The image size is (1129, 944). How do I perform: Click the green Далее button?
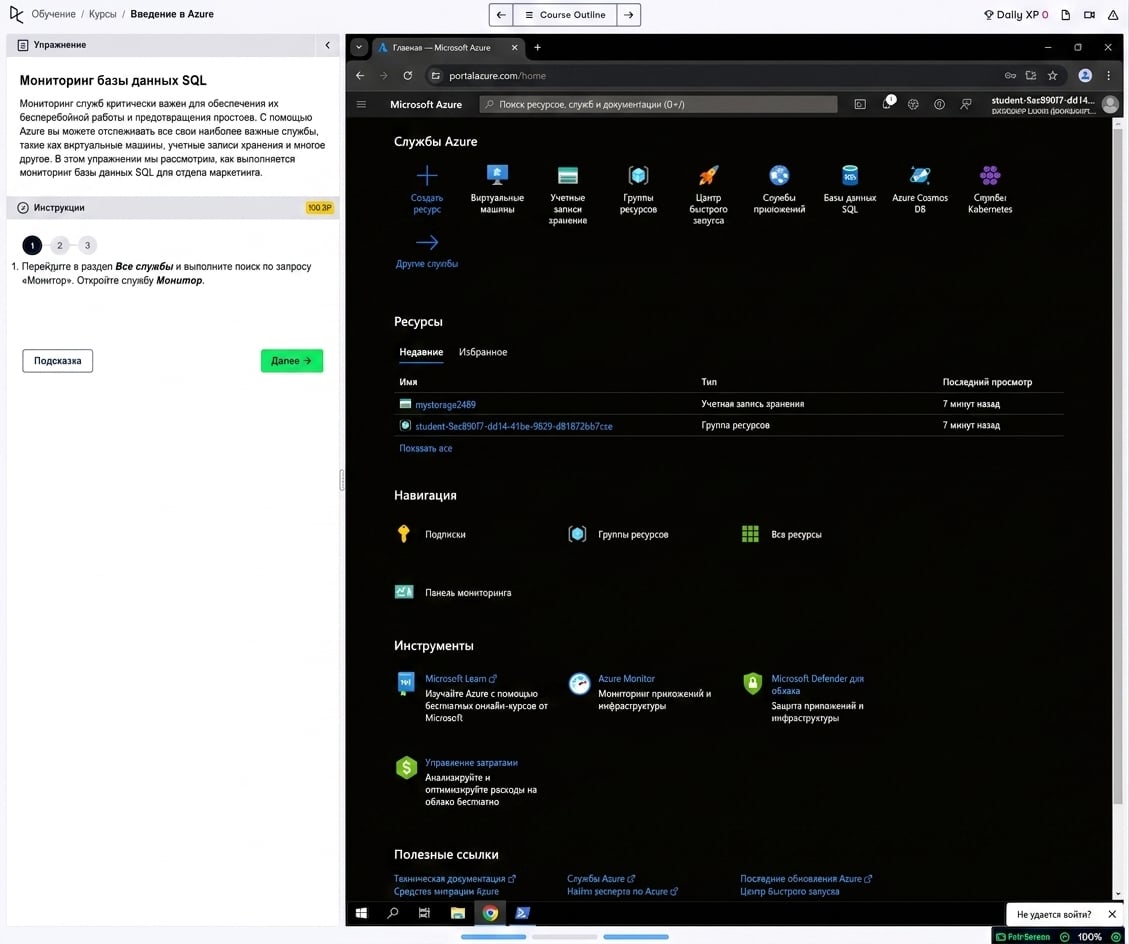click(x=292, y=361)
